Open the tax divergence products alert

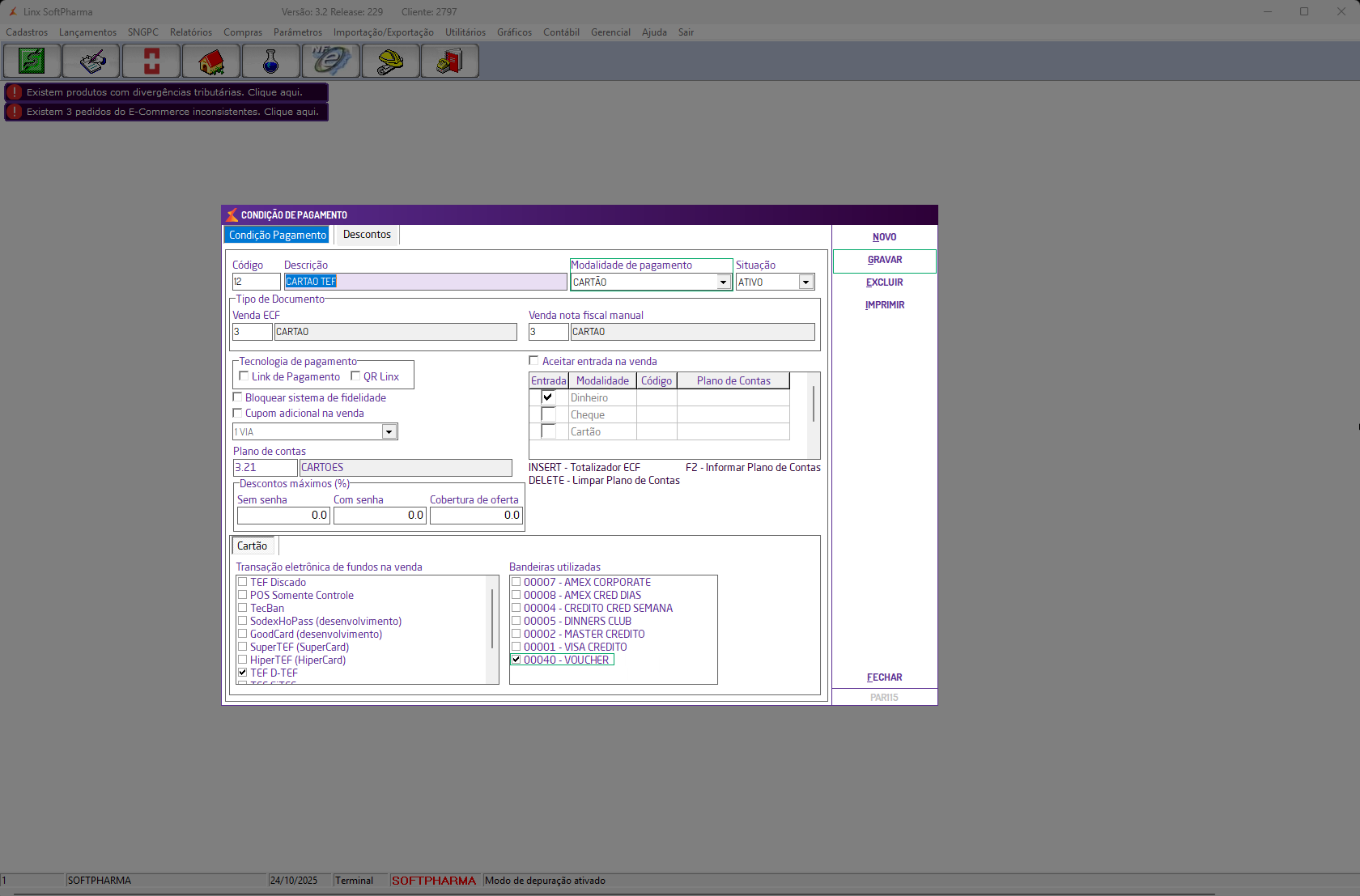pos(166,92)
